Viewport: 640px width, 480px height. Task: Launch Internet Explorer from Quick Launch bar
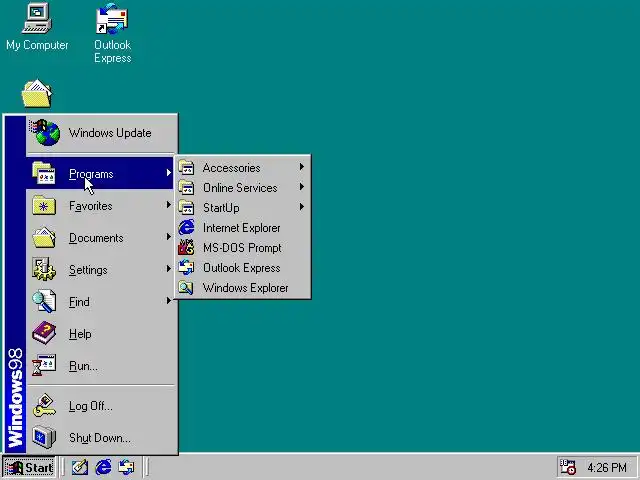[x=103, y=467]
